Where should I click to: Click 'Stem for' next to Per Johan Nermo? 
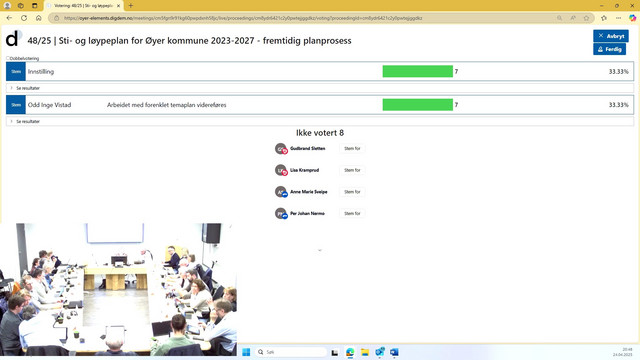click(352, 213)
